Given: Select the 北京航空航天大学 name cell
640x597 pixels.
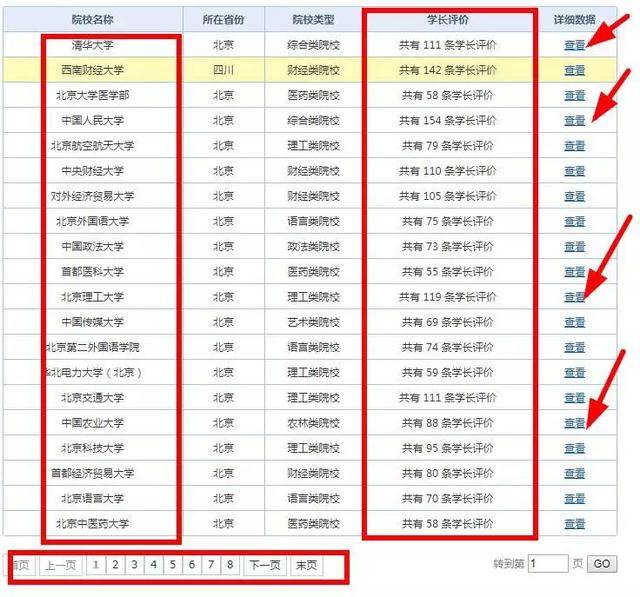Looking at the screenshot, I should click(x=93, y=146).
